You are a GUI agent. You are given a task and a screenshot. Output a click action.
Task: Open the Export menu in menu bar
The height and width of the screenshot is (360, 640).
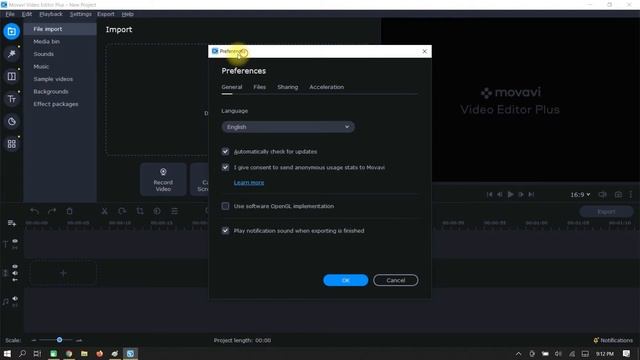coord(106,14)
